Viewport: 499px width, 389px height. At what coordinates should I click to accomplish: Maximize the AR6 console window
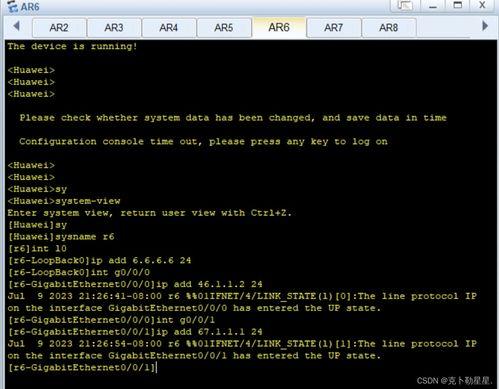tap(458, 5)
